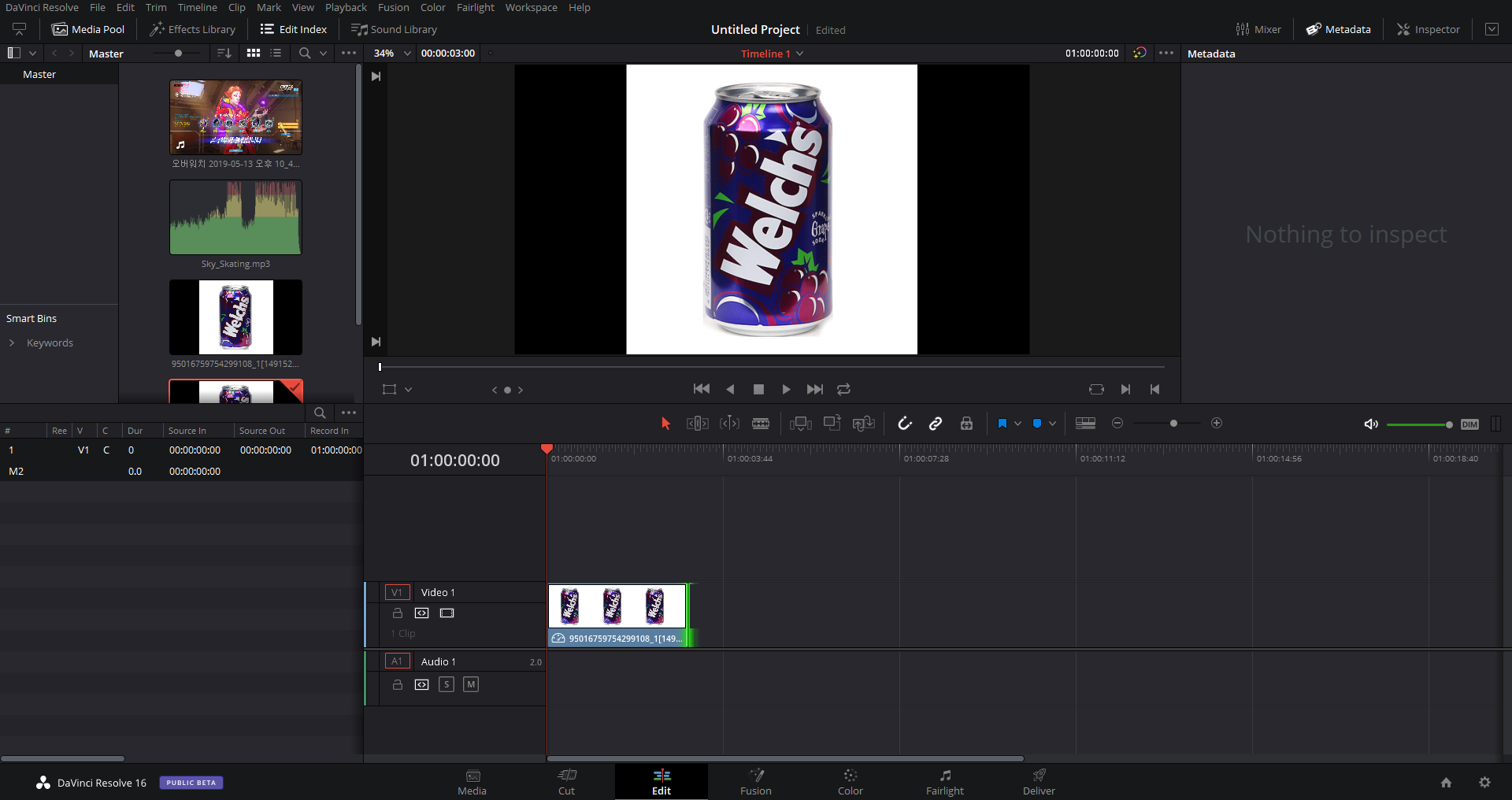Viewport: 1512px width, 800px height.
Task: Click Replace Clip icon in timeline toolbar
Action: pyautogui.click(x=864, y=424)
